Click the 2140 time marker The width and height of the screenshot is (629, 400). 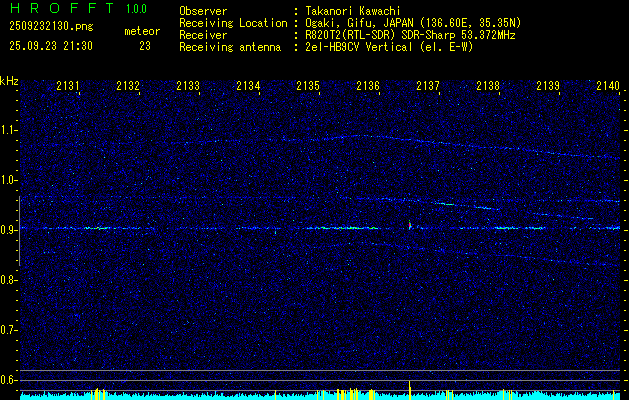[x=607, y=87]
